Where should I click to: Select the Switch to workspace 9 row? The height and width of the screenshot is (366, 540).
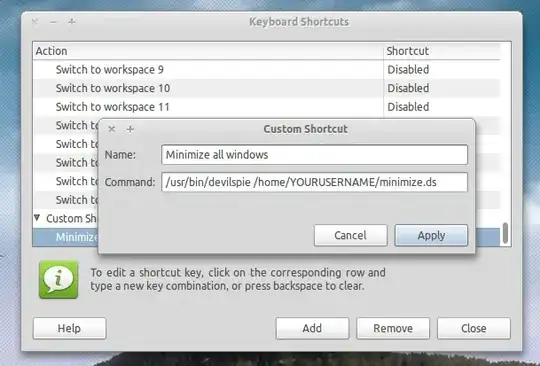point(266,70)
